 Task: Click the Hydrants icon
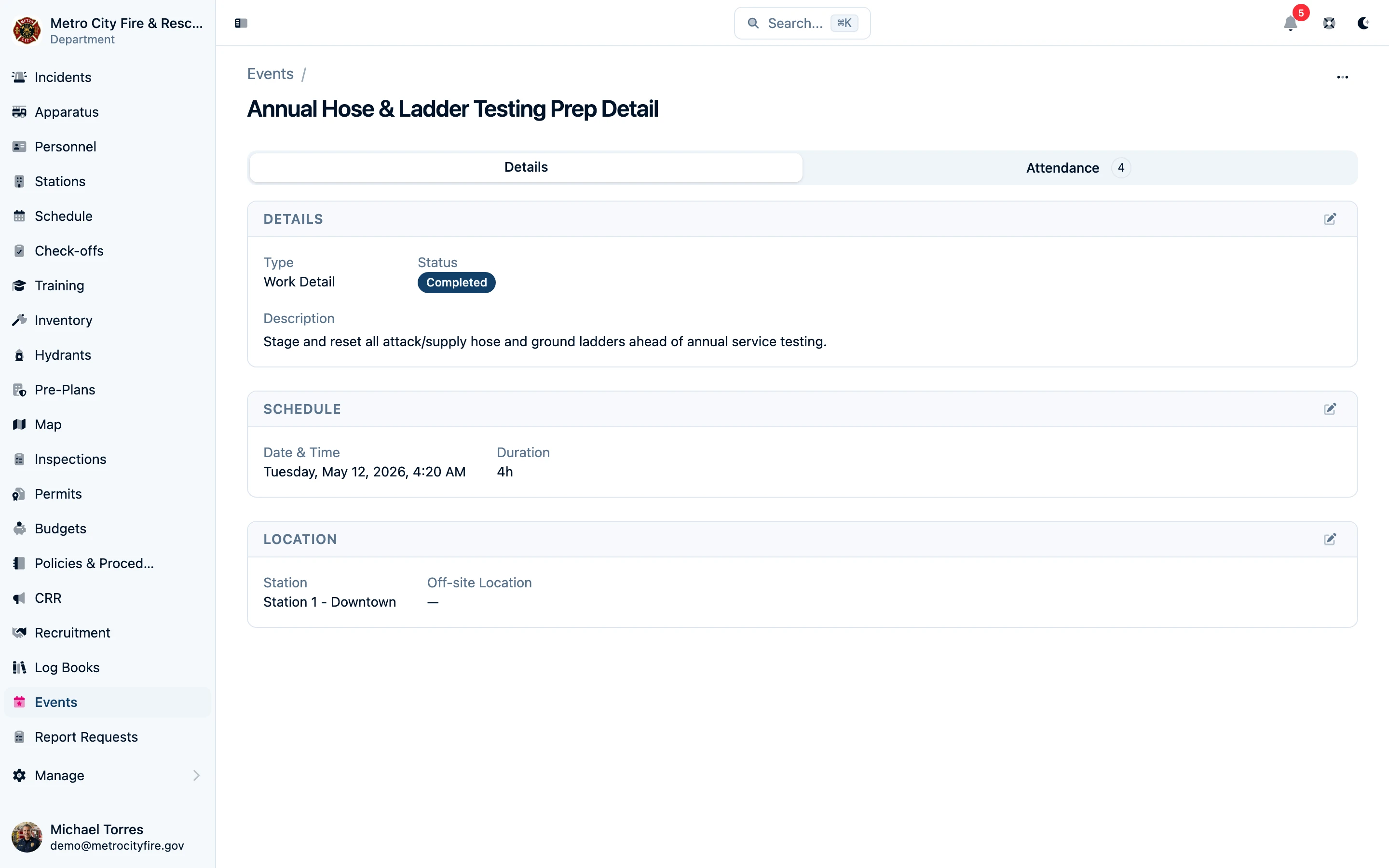coord(19,355)
